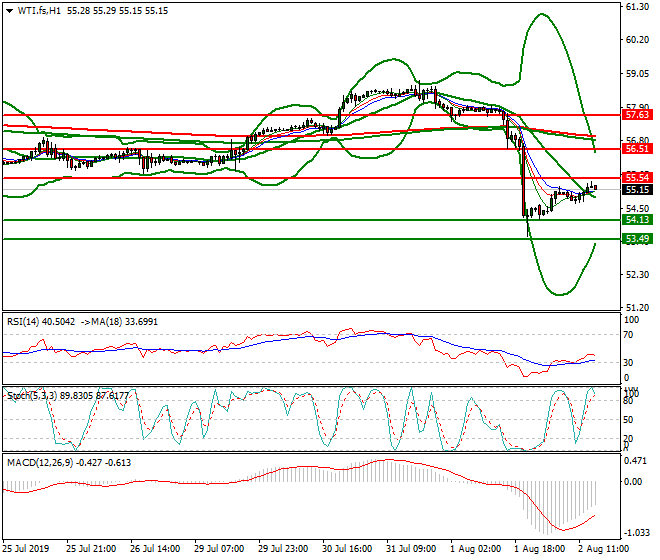The width and height of the screenshot is (660, 560).
Task: Click the Stoch(5,3,3) indicator label
Action: click(x=68, y=396)
